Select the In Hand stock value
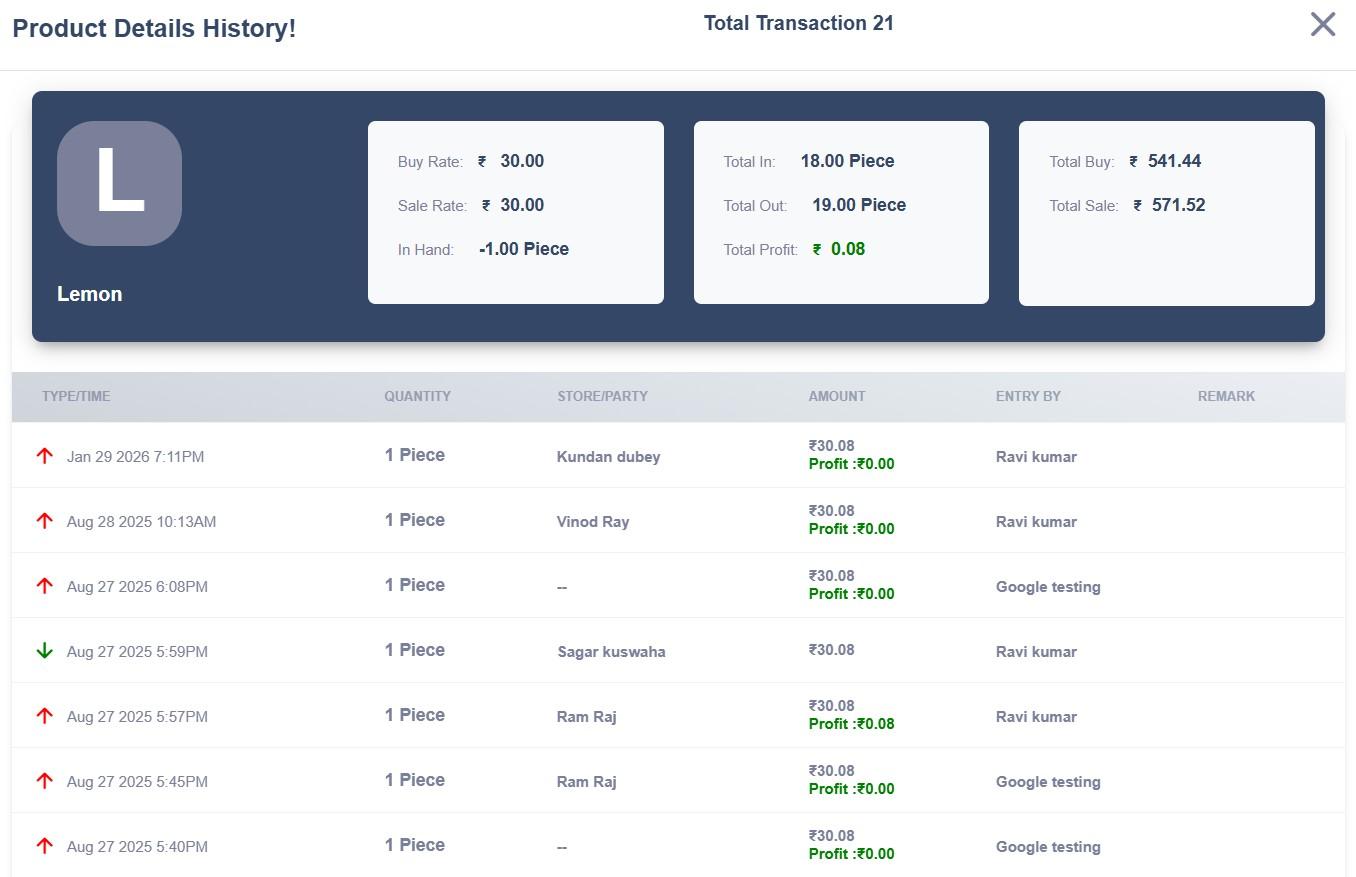Viewport: 1356px width, 877px height. [523, 248]
